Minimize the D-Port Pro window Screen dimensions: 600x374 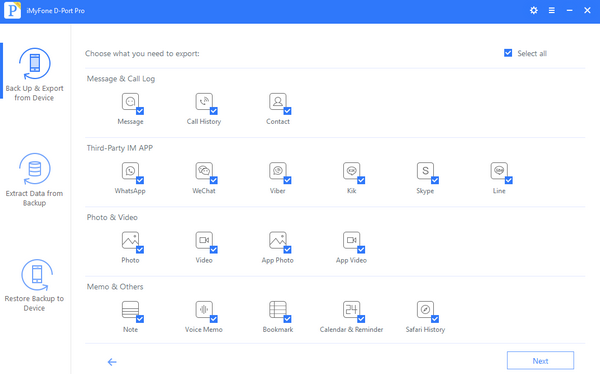569,11
